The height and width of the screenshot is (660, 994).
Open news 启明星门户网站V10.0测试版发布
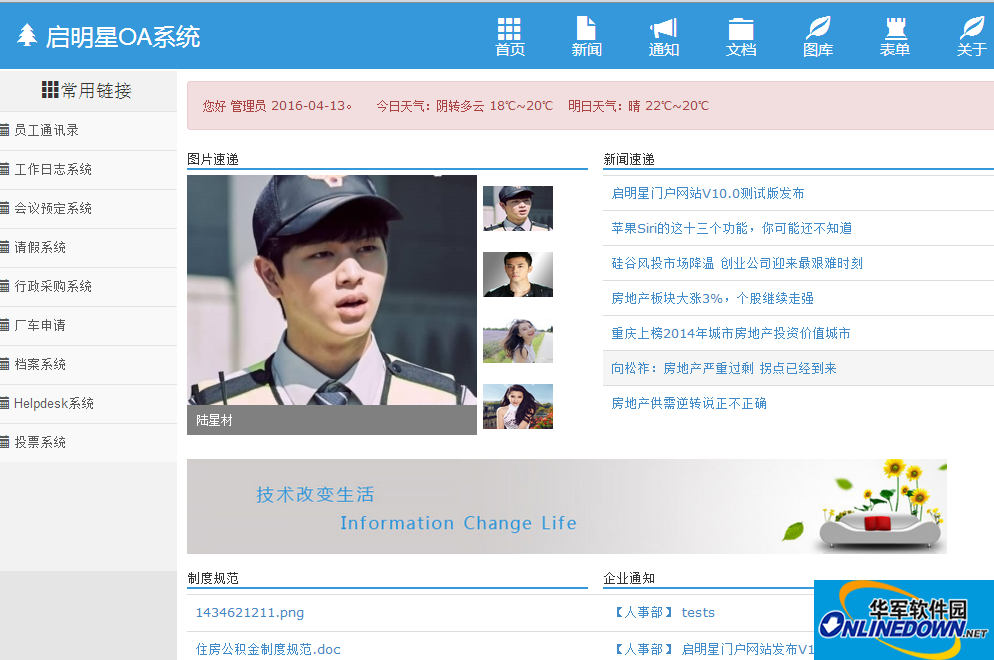click(707, 193)
